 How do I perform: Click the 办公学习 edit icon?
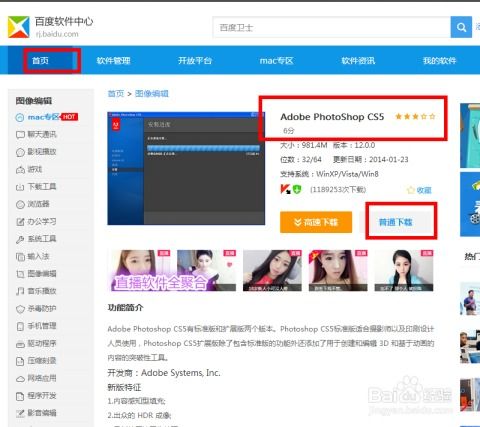pyautogui.click(x=20, y=222)
